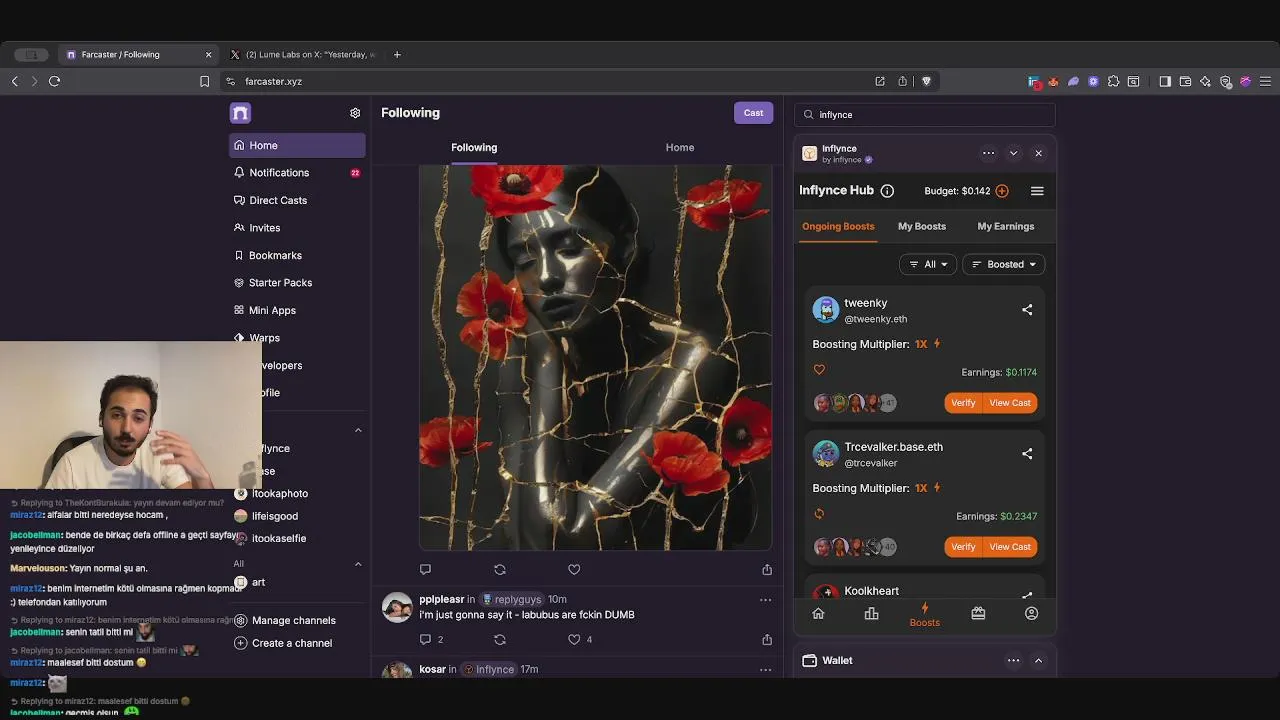Open a new browser tab

pos(397,55)
